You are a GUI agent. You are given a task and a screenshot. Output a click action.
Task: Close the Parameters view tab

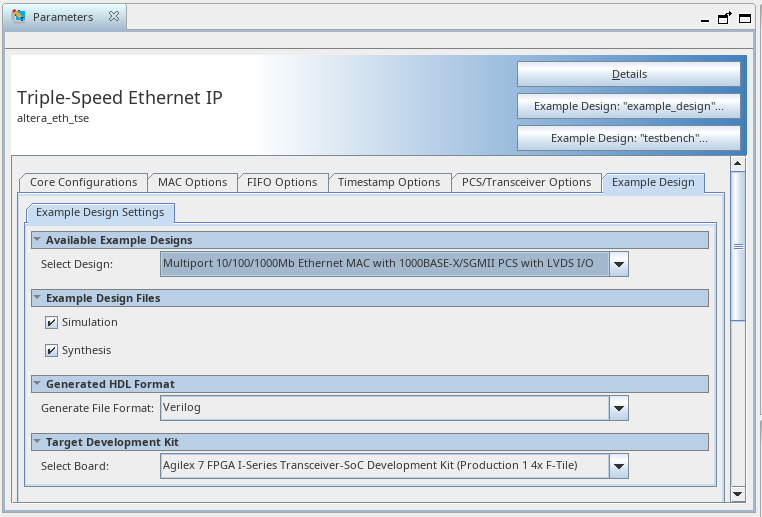tap(113, 18)
